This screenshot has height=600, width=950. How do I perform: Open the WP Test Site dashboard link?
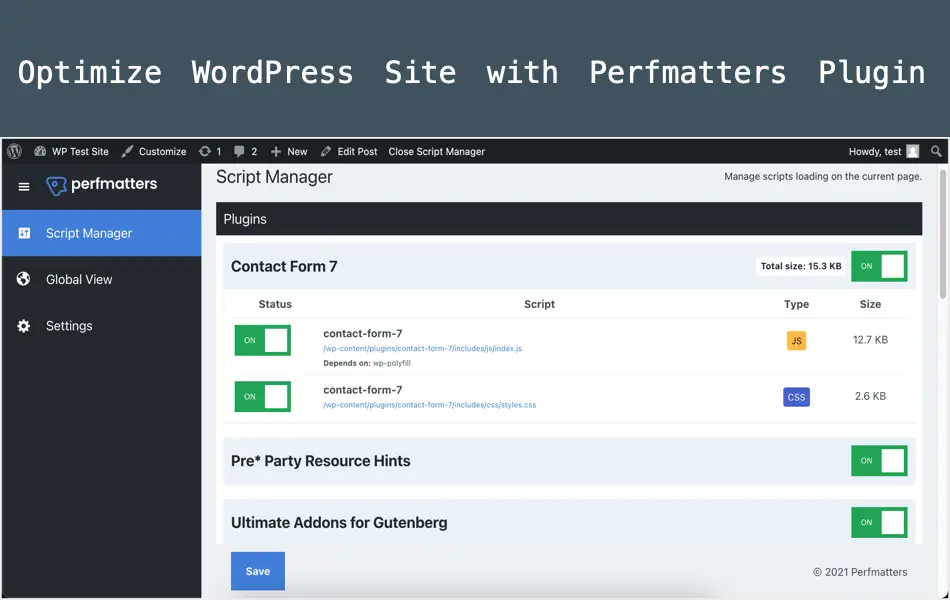[x=71, y=152]
